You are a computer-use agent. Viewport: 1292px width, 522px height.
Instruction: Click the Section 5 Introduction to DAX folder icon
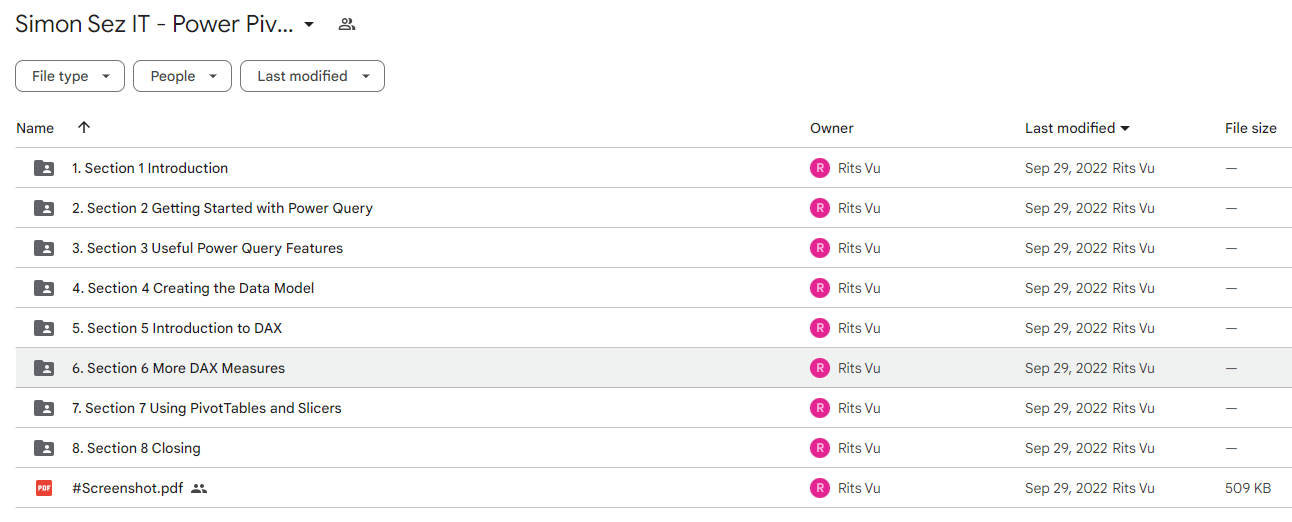44,328
